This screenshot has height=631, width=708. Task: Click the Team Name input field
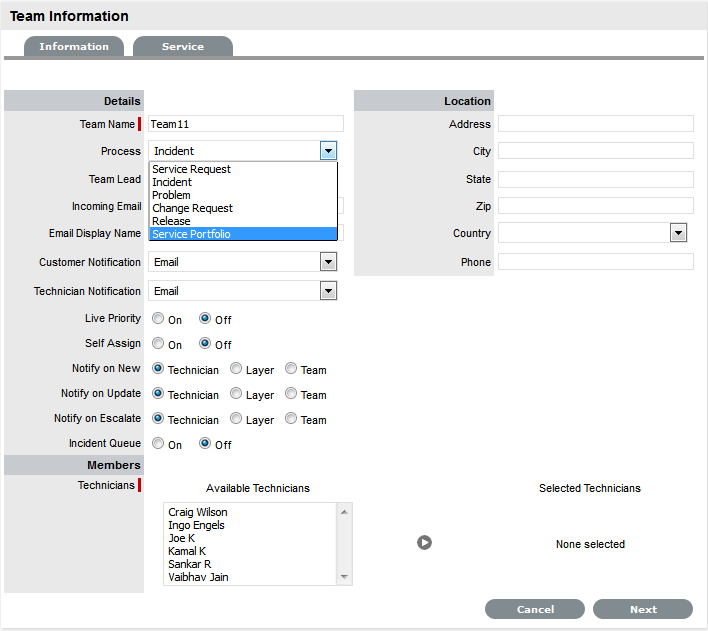tap(245, 124)
